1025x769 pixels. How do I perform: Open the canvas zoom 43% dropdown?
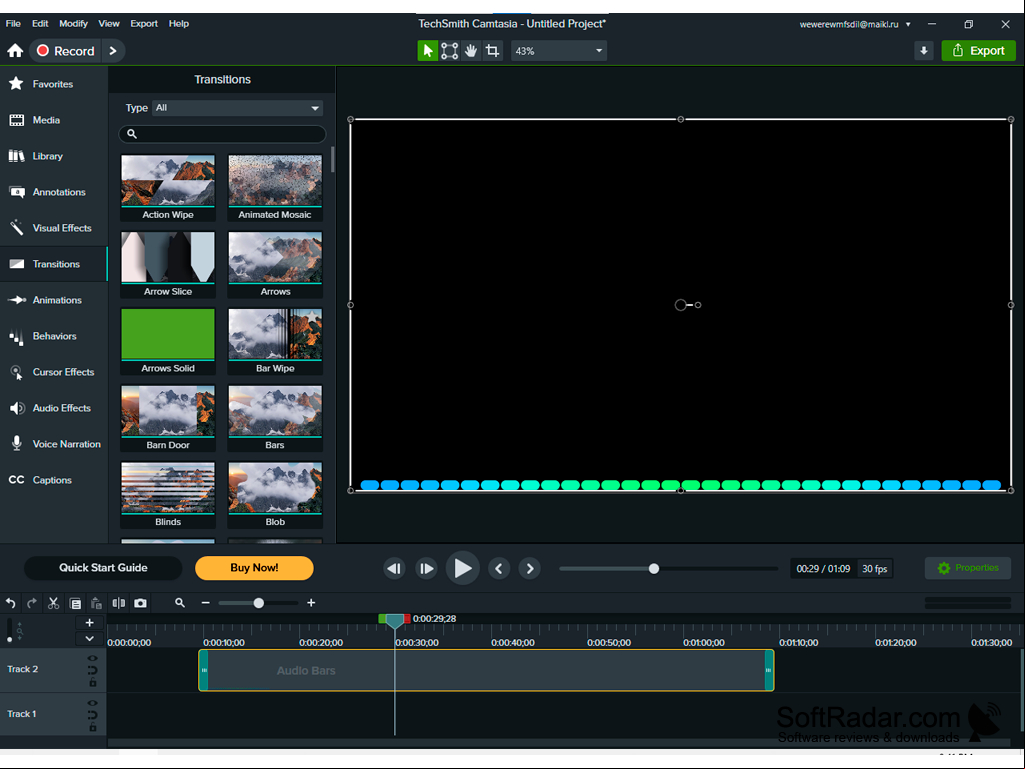coord(559,51)
